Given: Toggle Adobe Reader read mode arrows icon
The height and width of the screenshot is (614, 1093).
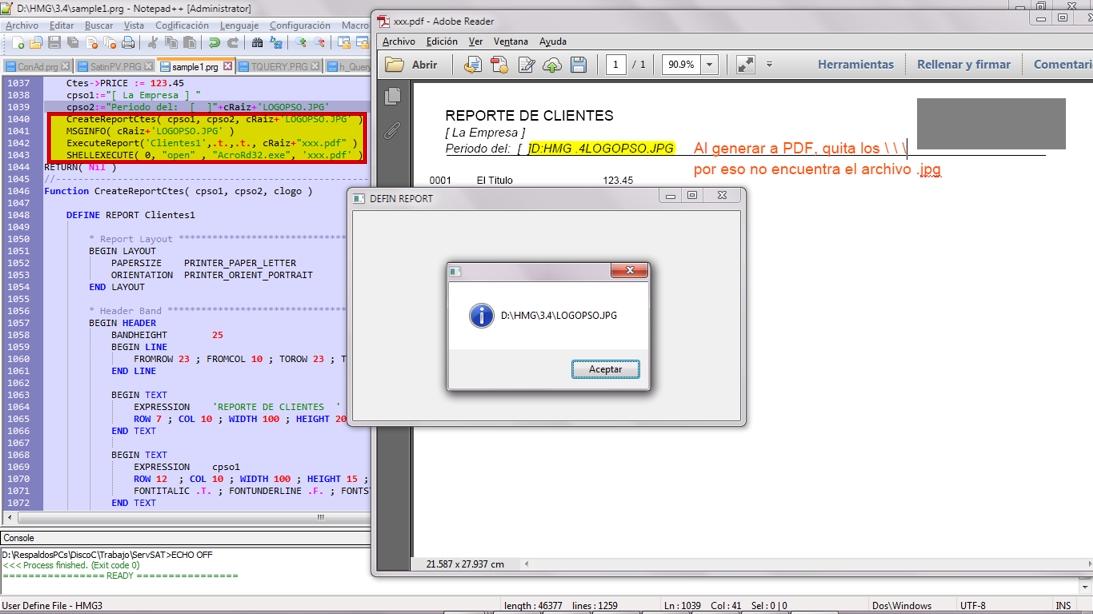Looking at the screenshot, I should [745, 65].
